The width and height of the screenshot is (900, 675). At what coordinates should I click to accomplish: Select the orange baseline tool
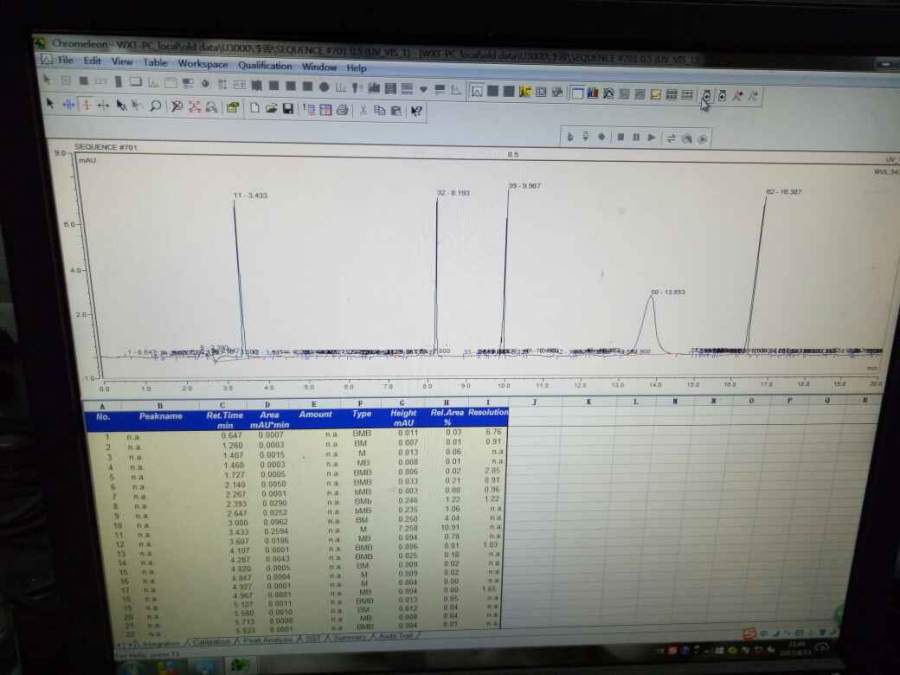[x=87, y=105]
